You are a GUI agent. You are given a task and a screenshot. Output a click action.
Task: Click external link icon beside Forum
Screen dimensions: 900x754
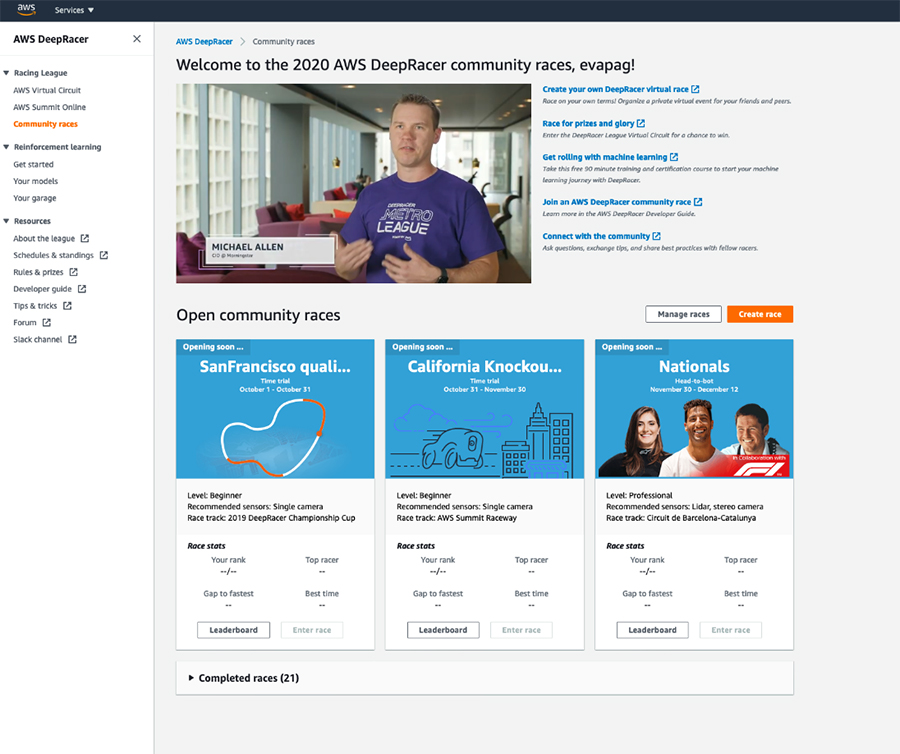[47, 323]
